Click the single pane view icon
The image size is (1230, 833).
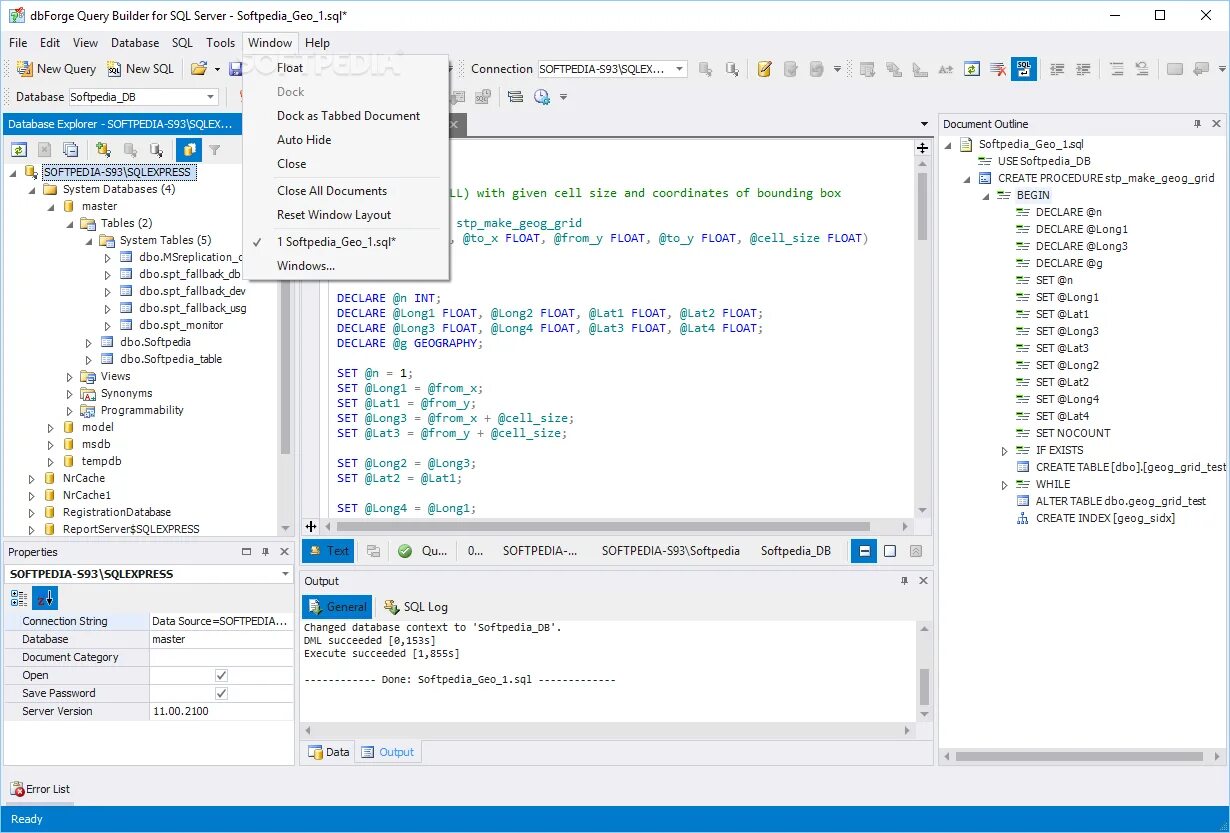(890, 551)
